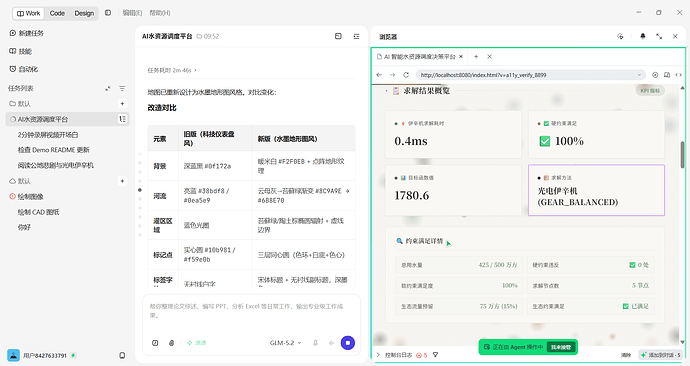The height and width of the screenshot is (366, 690).
Task: Switch to the Code mode tab
Action: [x=57, y=13]
